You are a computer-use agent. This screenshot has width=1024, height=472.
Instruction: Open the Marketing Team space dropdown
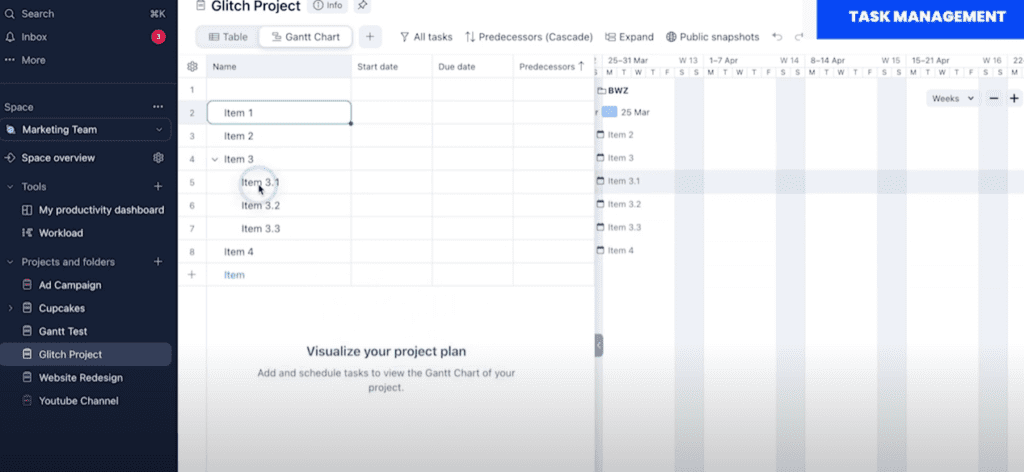tap(159, 130)
